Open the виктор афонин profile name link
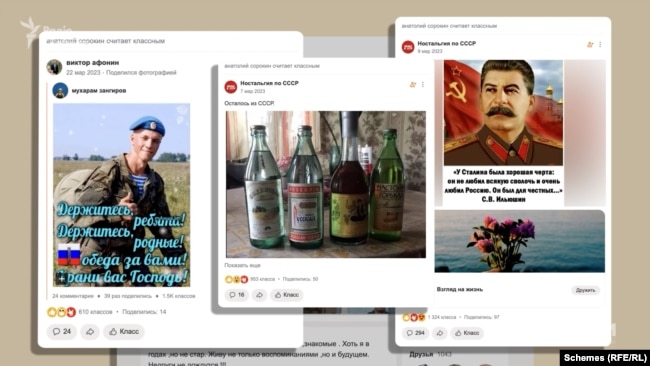Image resolution: width=650 pixels, height=366 pixels. pos(92,63)
